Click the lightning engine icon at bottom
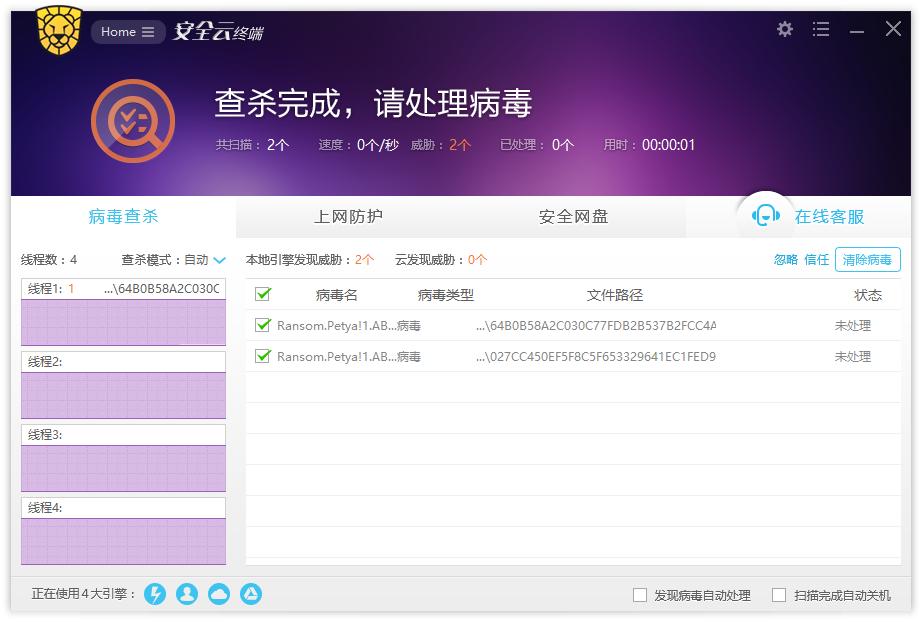Image resolution: width=922 pixels, height=622 pixels. coord(155,594)
